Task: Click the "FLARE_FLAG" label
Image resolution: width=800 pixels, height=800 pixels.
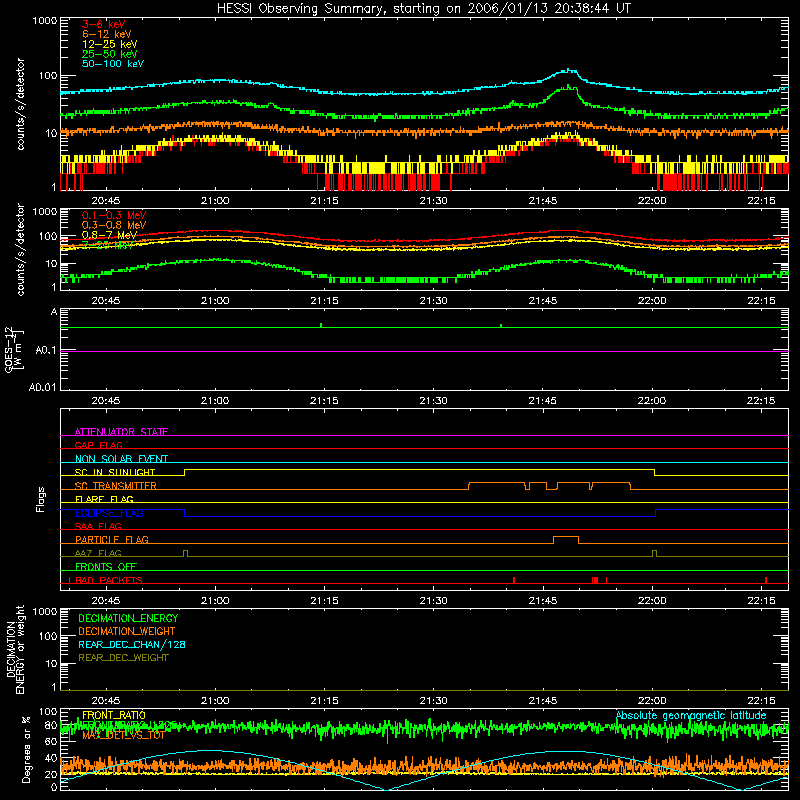Action: click(104, 499)
